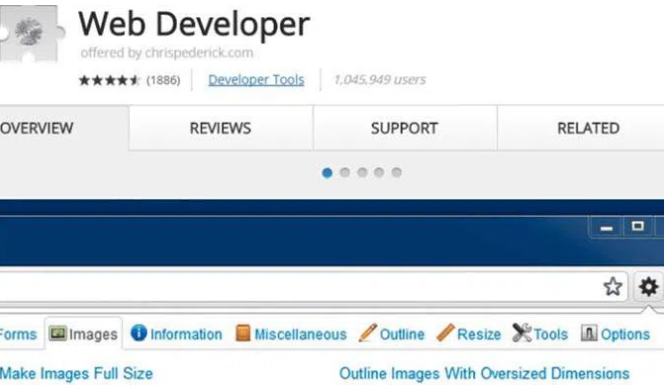Click the blue Information icon
The width and height of the screenshot is (668, 385).
point(139,333)
